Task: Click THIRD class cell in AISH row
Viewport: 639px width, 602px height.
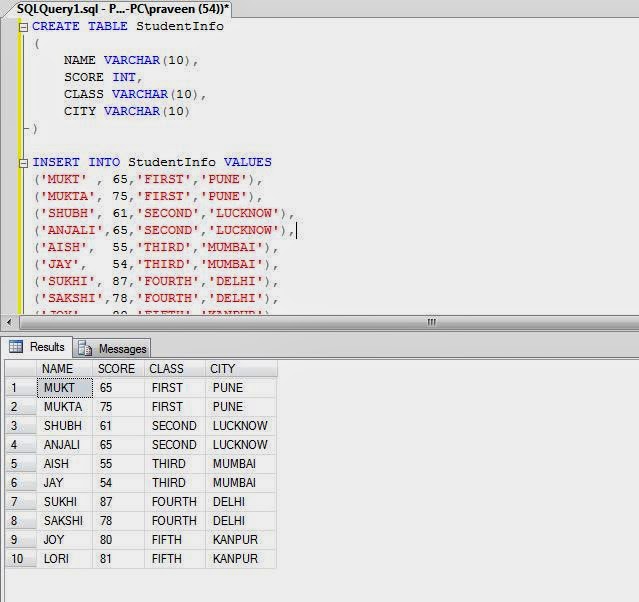Action: [175, 464]
